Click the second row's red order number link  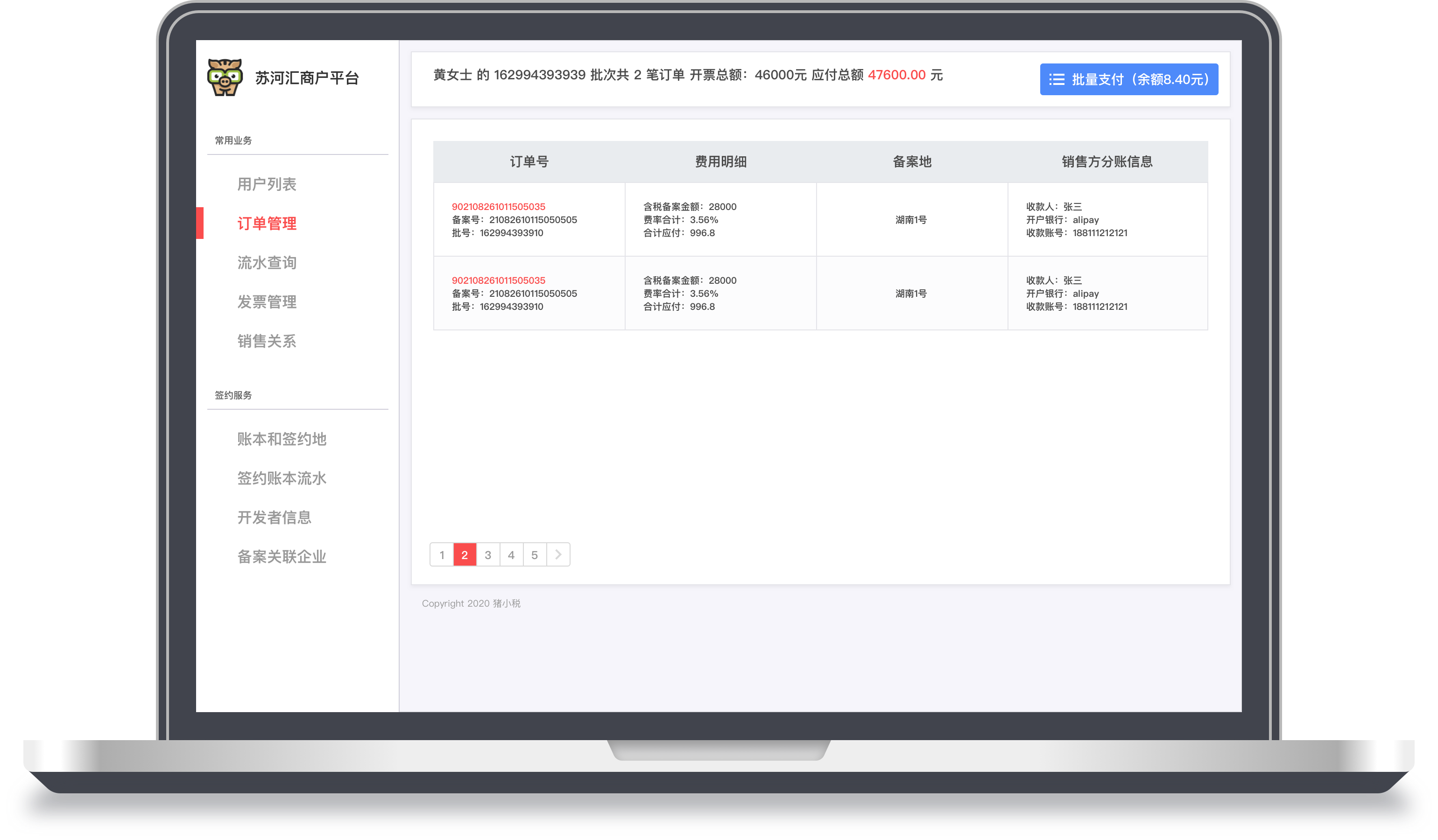498,280
